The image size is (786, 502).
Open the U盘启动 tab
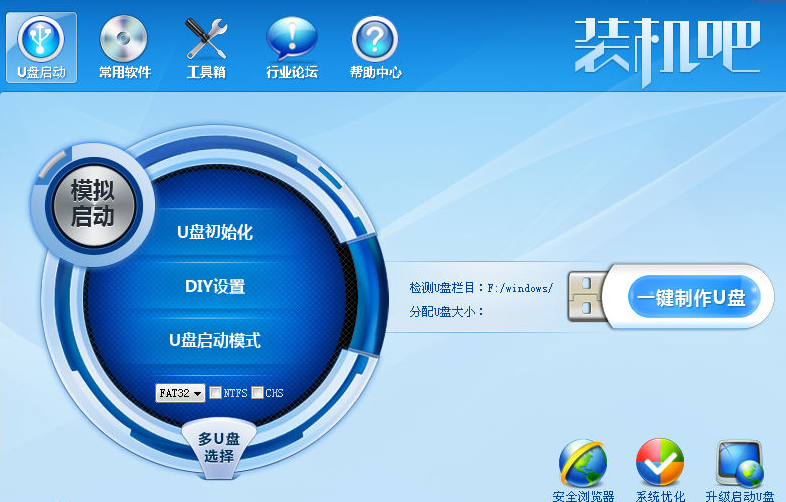pos(41,48)
